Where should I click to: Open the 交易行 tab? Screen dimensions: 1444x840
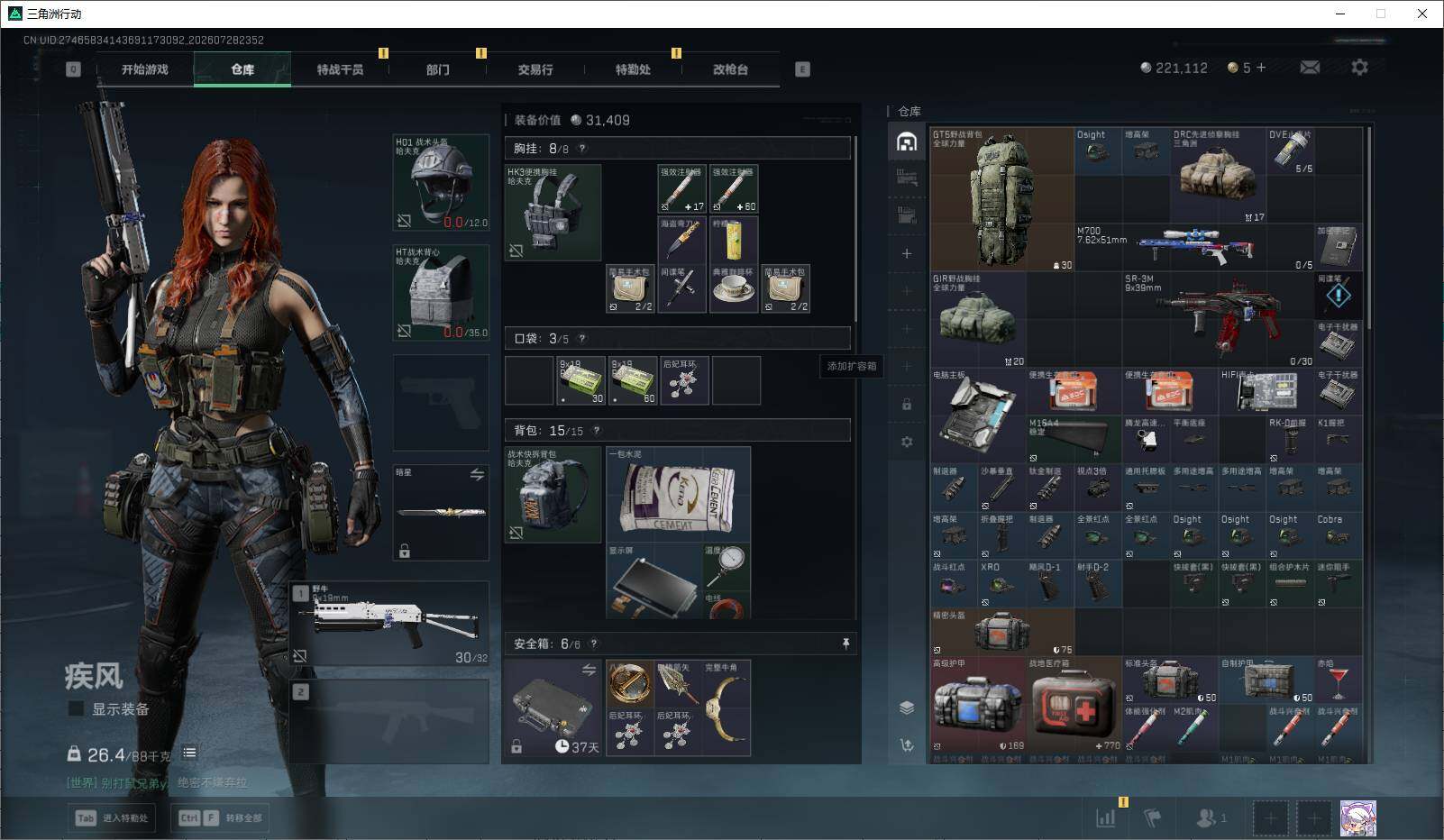[x=535, y=69]
